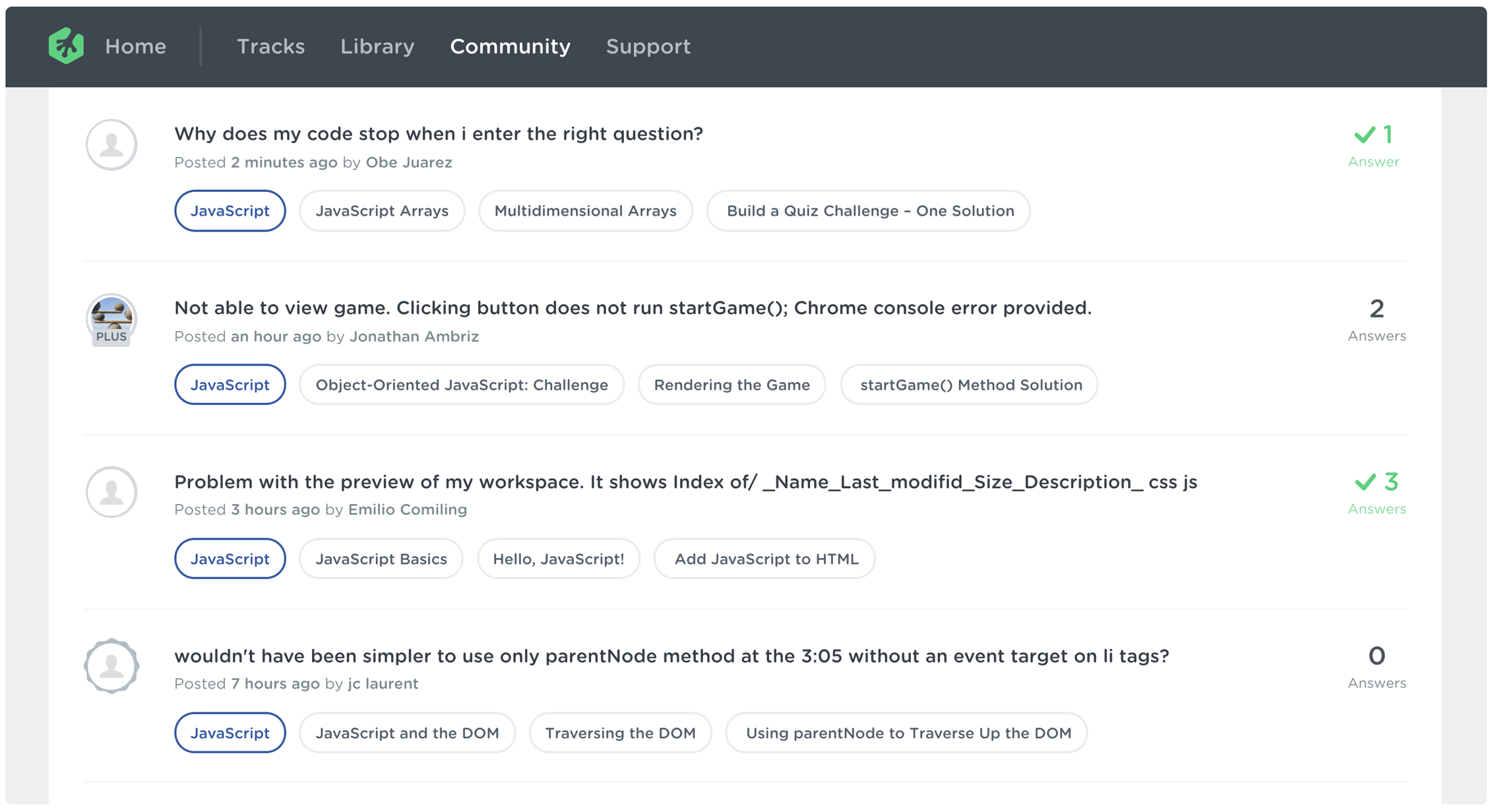Open the parentNode method question by jc laurent
Screen dimensions: 1492x812
671,656
